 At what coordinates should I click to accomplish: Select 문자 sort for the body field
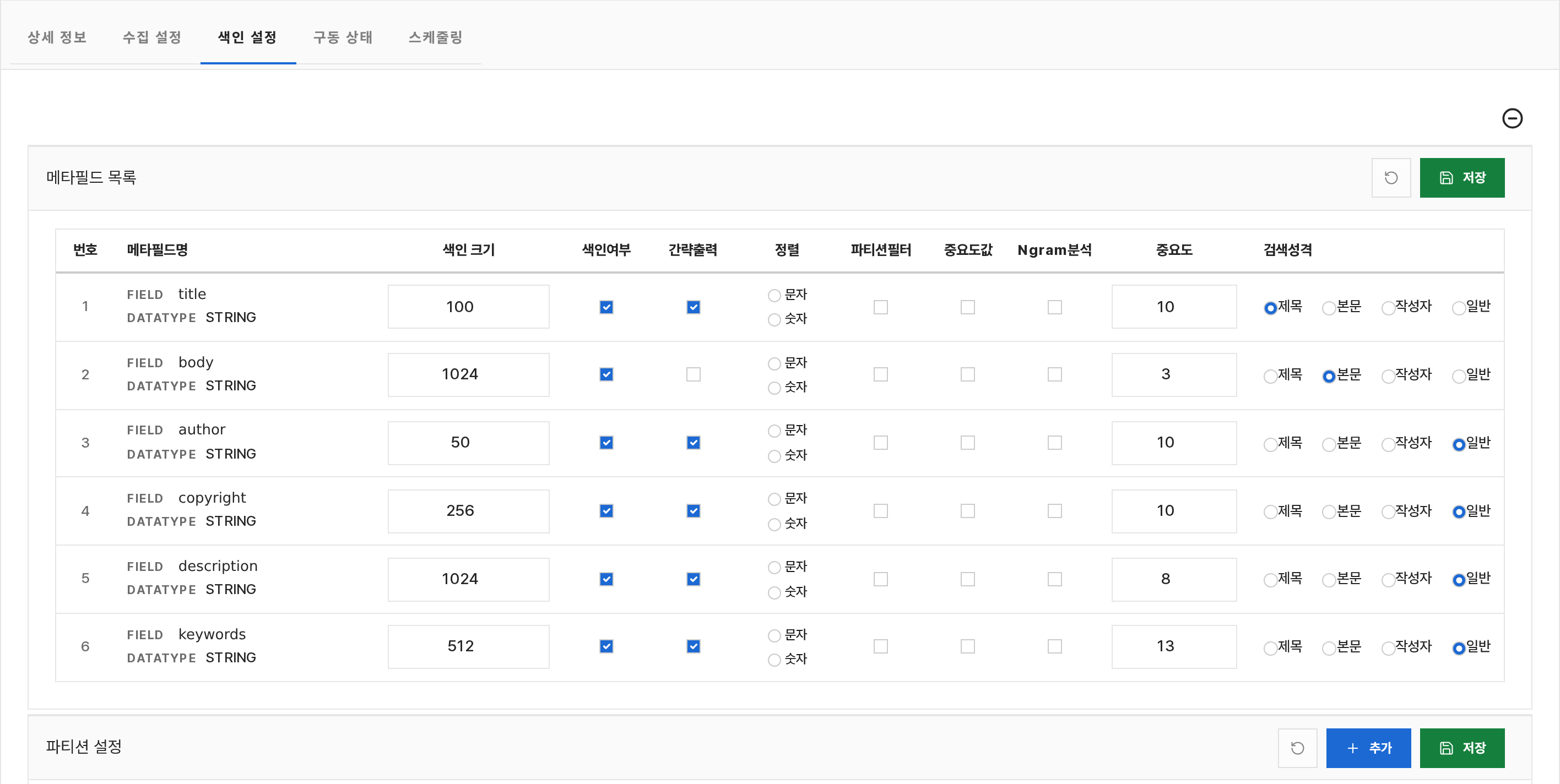click(774, 364)
